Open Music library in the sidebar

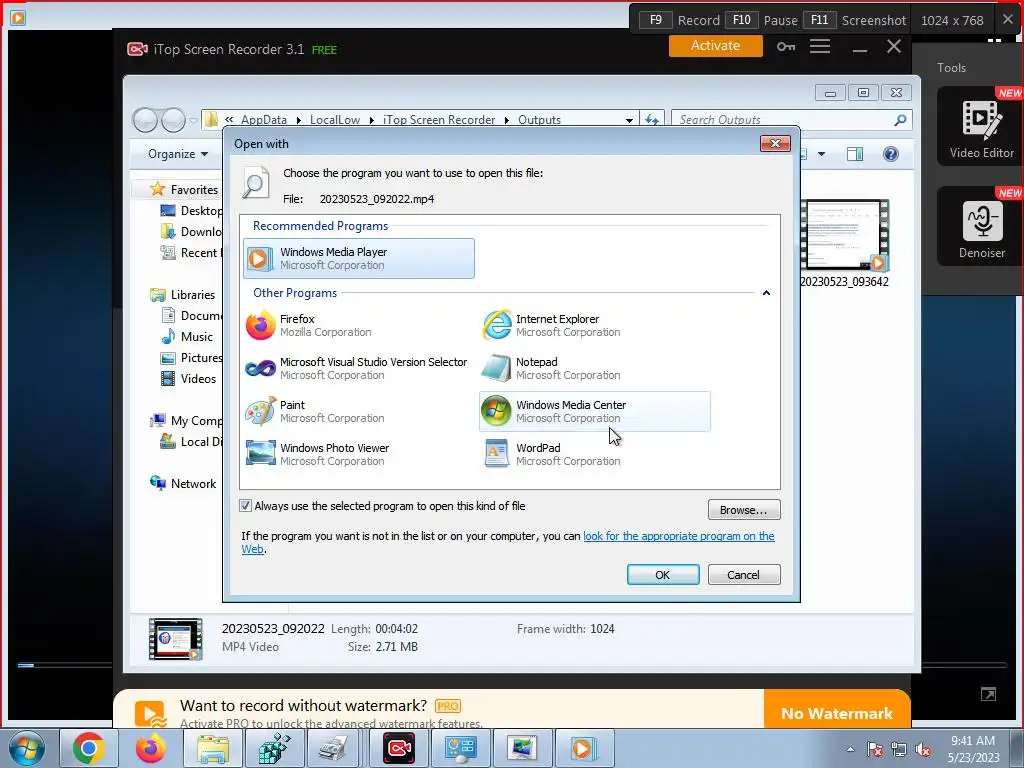[x=197, y=336]
